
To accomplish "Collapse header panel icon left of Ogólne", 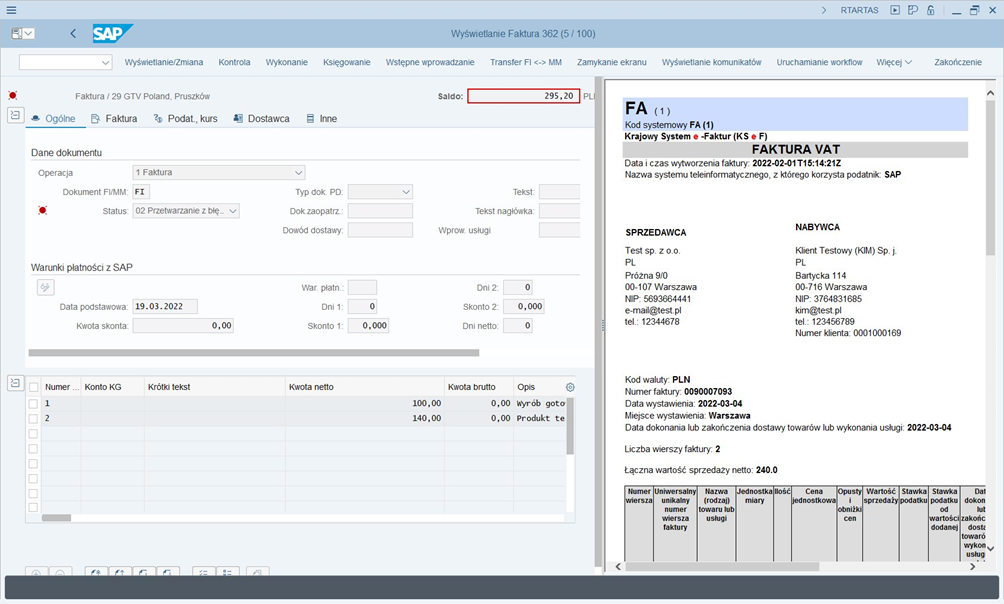I will coord(15,116).
